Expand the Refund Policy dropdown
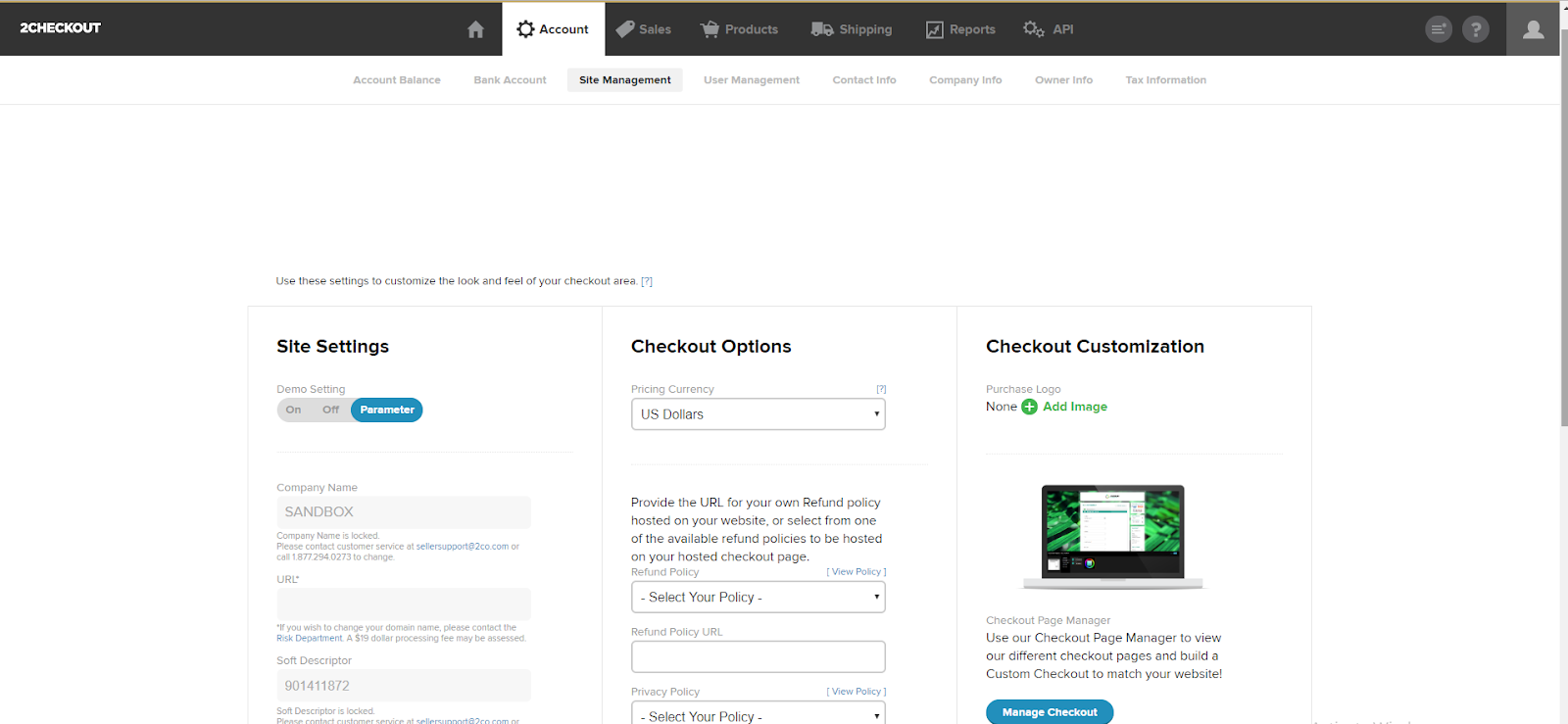The image size is (1568, 724). pos(759,597)
